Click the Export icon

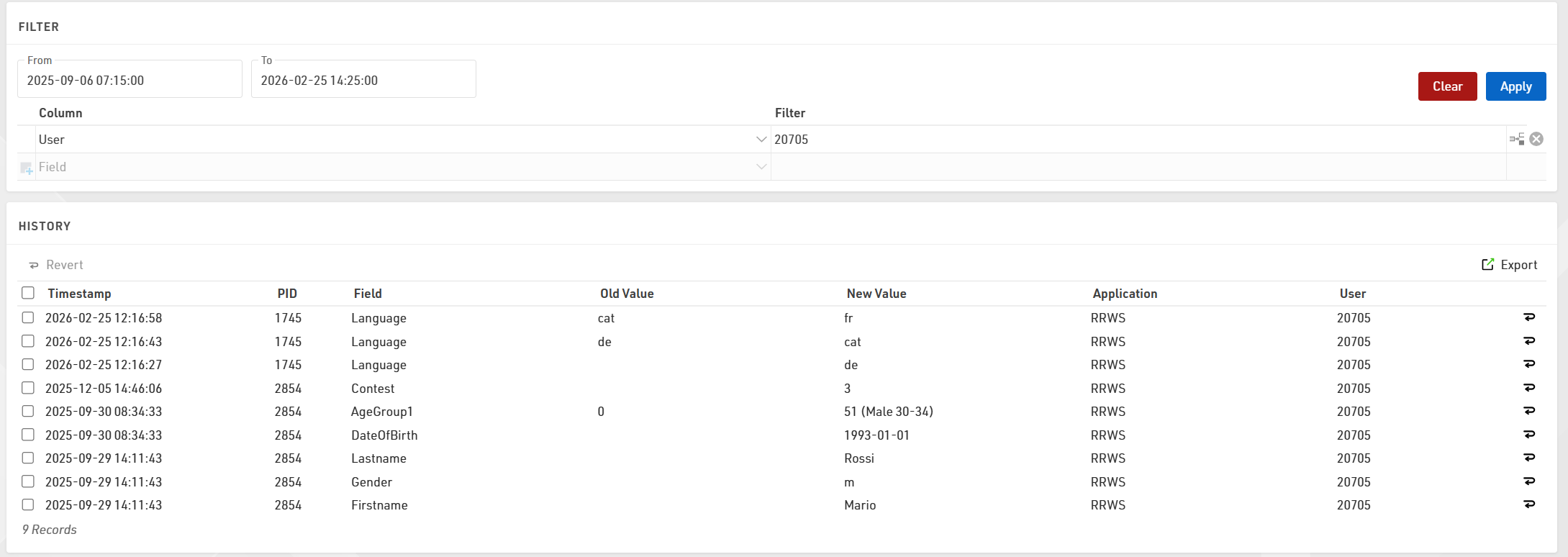tap(1487, 265)
